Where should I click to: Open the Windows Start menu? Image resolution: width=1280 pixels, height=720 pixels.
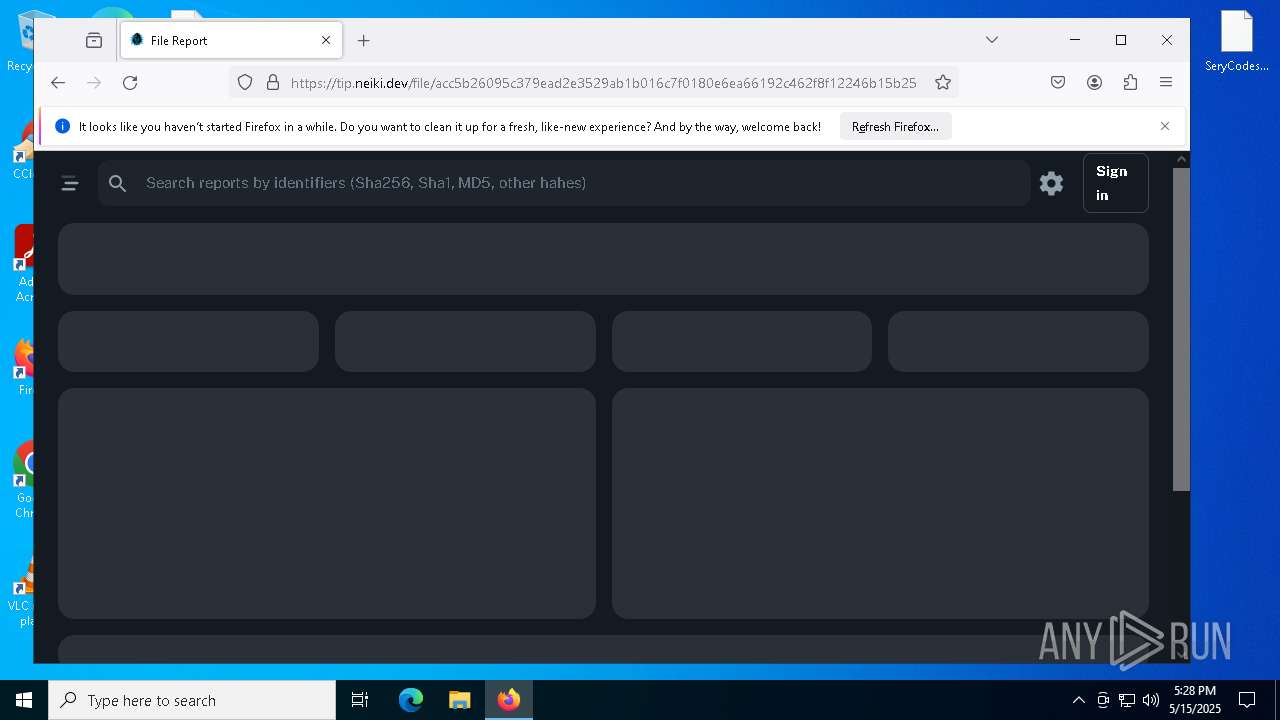tap(24, 700)
